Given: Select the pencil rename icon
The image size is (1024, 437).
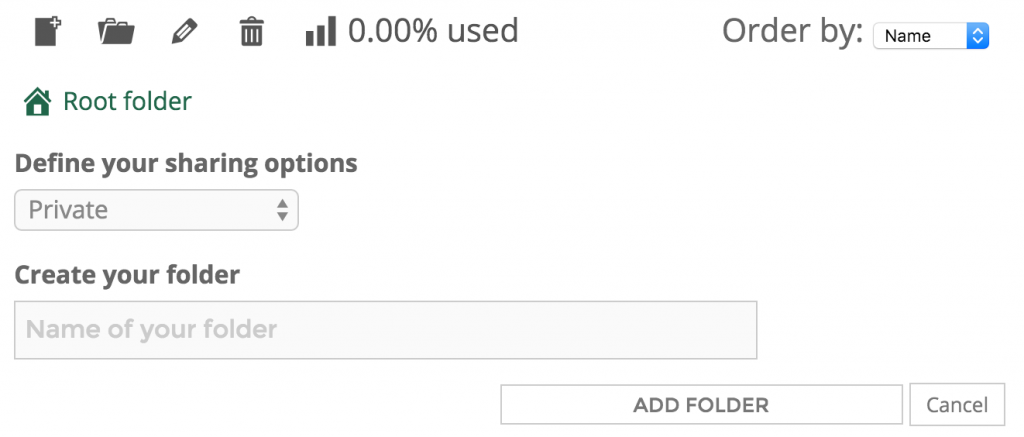Looking at the screenshot, I should click(x=184, y=32).
